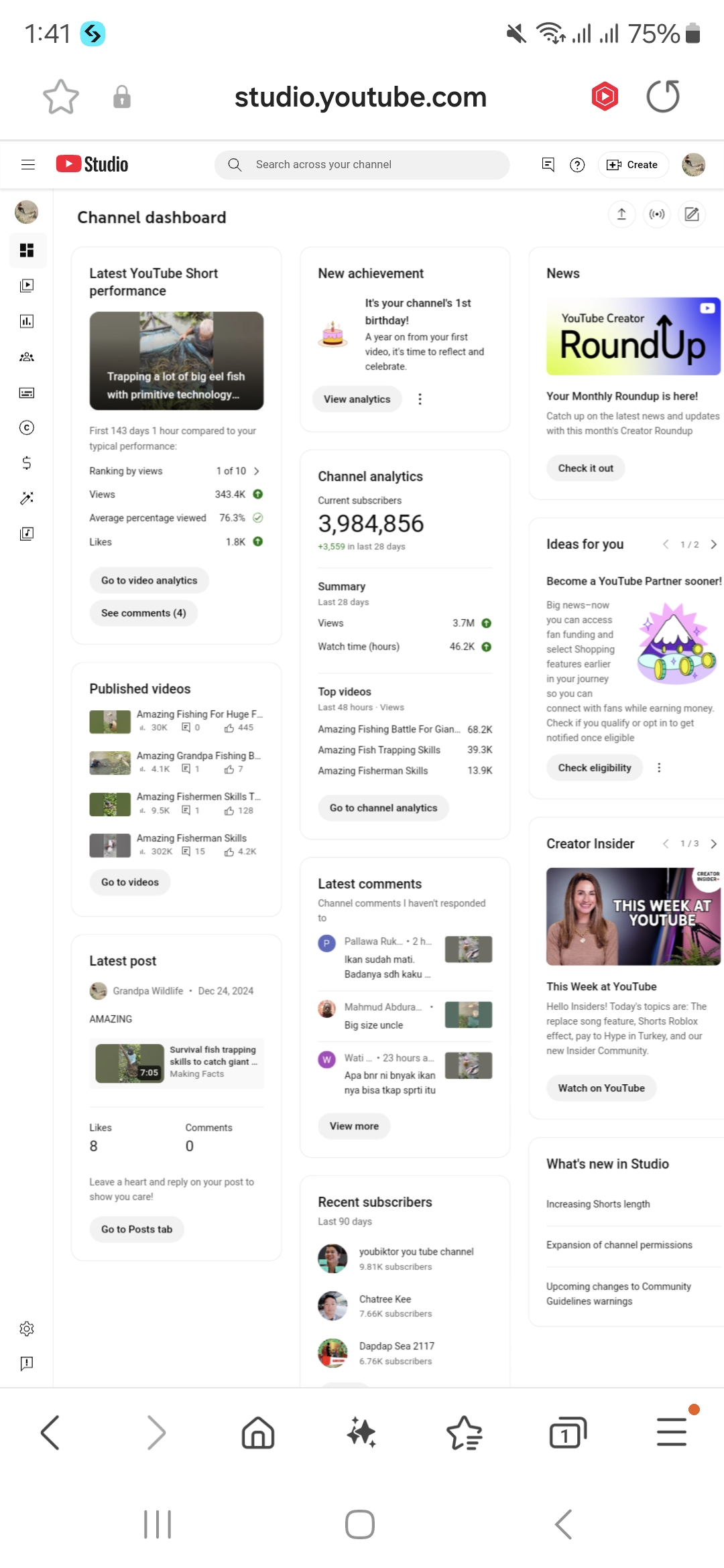The height and width of the screenshot is (1568, 724).
Task: Click Check eligibility button
Action: (x=595, y=768)
